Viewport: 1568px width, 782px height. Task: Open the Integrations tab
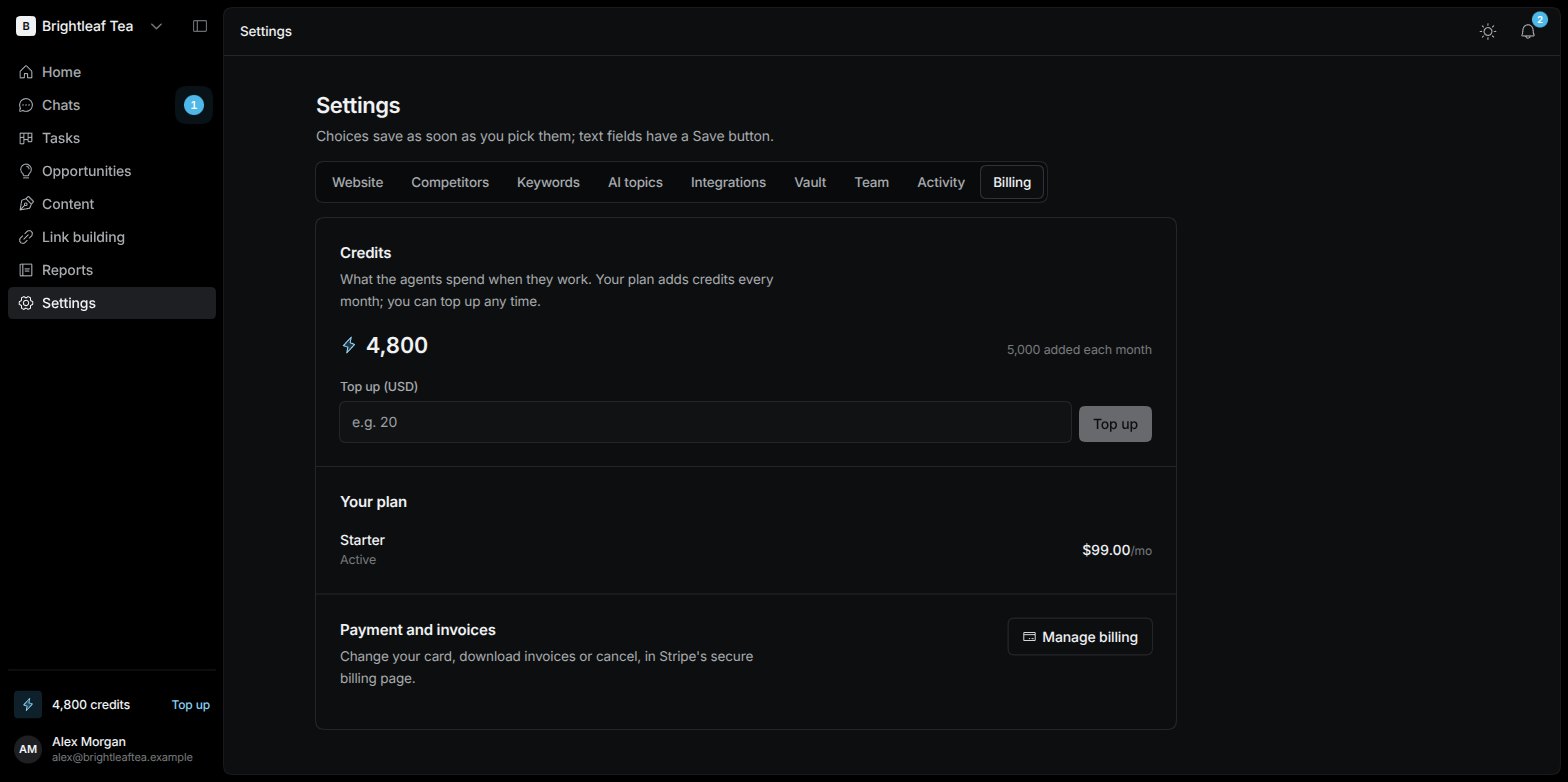(728, 182)
